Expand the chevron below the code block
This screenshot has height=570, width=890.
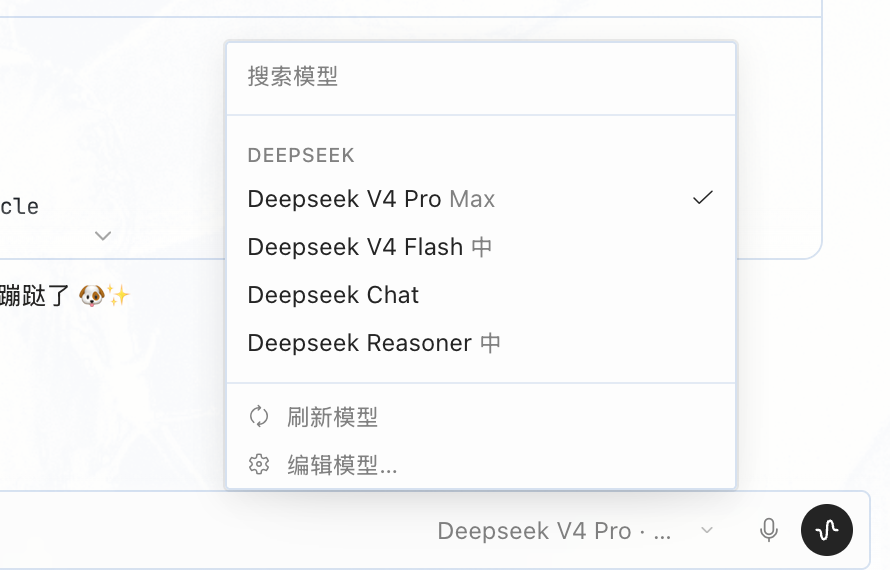(x=103, y=235)
